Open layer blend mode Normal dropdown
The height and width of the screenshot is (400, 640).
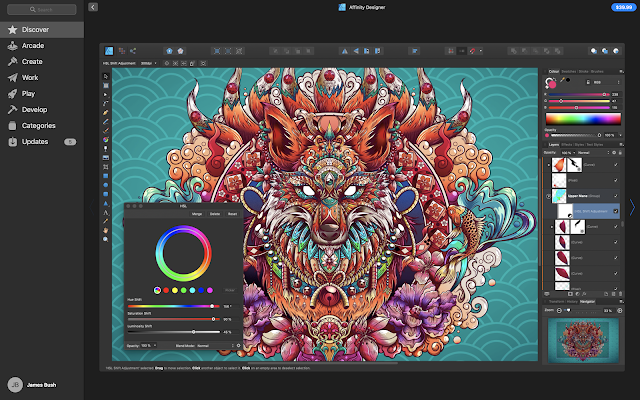593,153
